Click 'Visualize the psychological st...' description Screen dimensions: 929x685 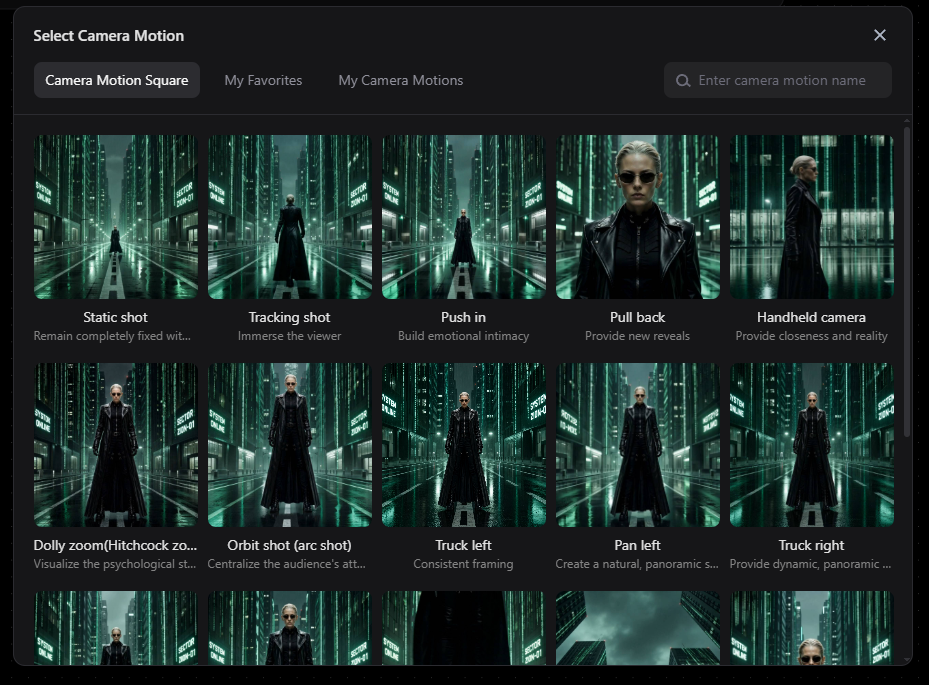click(x=115, y=564)
